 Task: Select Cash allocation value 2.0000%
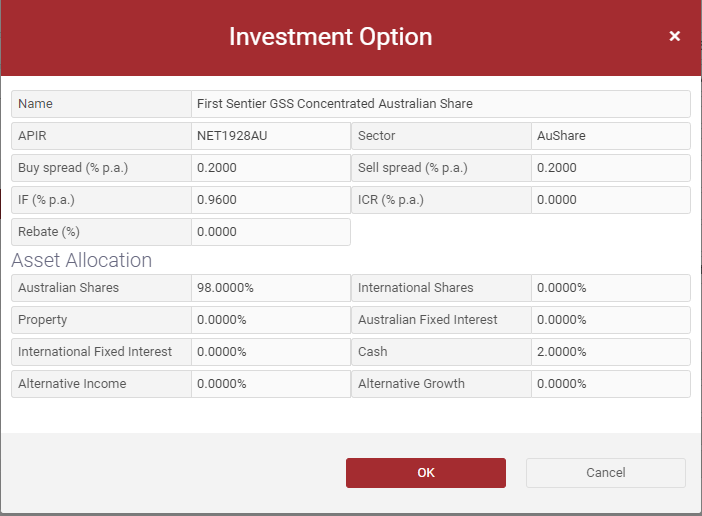pos(611,352)
